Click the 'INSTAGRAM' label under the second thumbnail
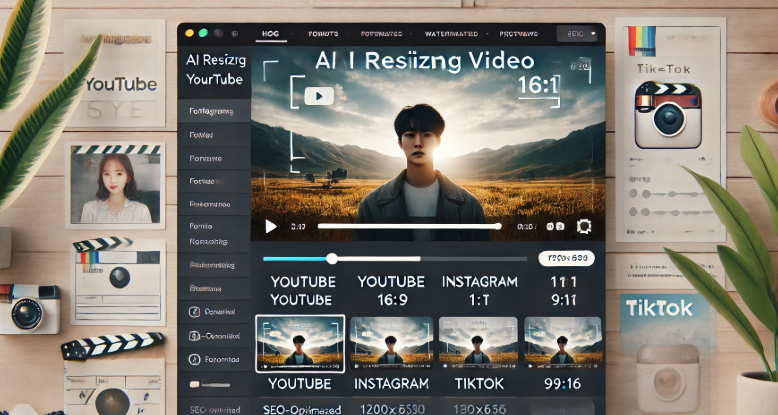 click(391, 384)
